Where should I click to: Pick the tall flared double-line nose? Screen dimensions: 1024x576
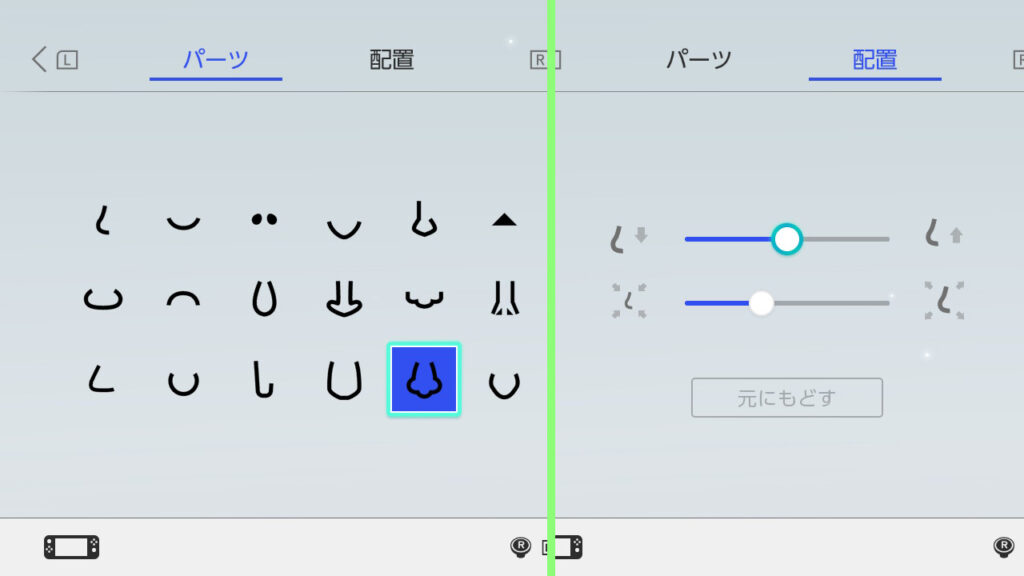[505, 298]
